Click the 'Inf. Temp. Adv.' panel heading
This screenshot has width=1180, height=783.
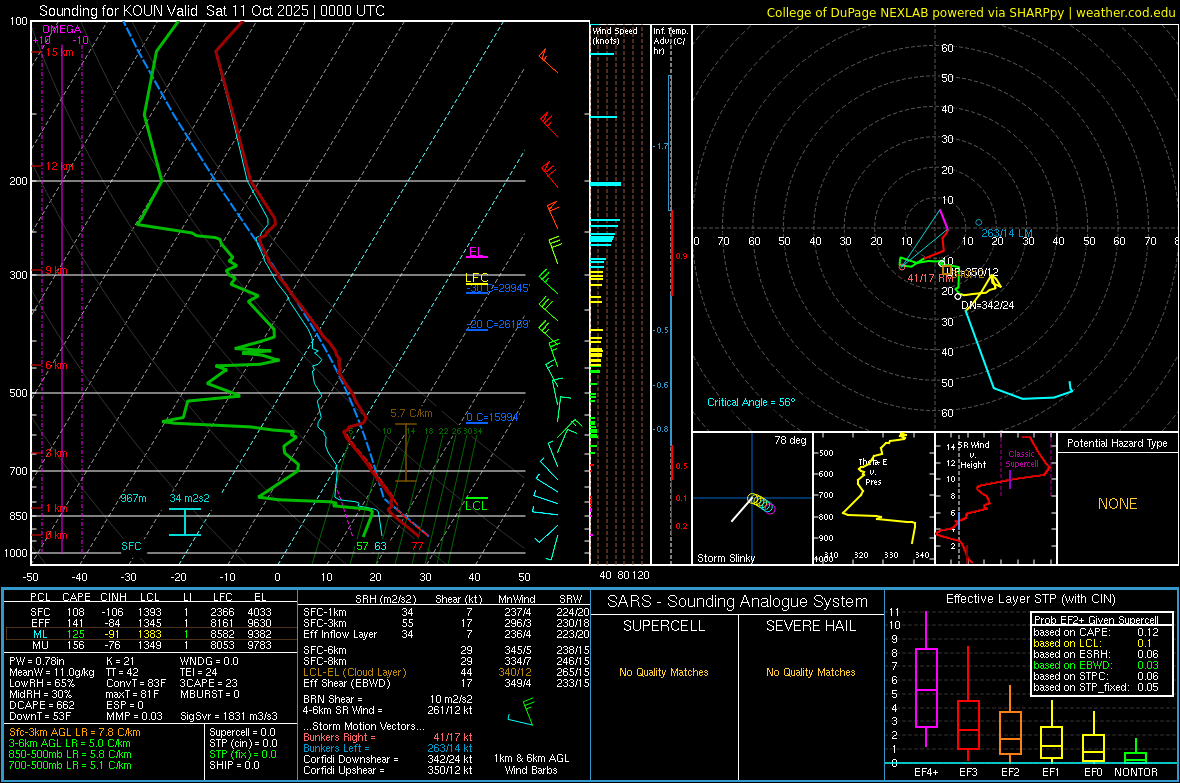click(x=670, y=41)
